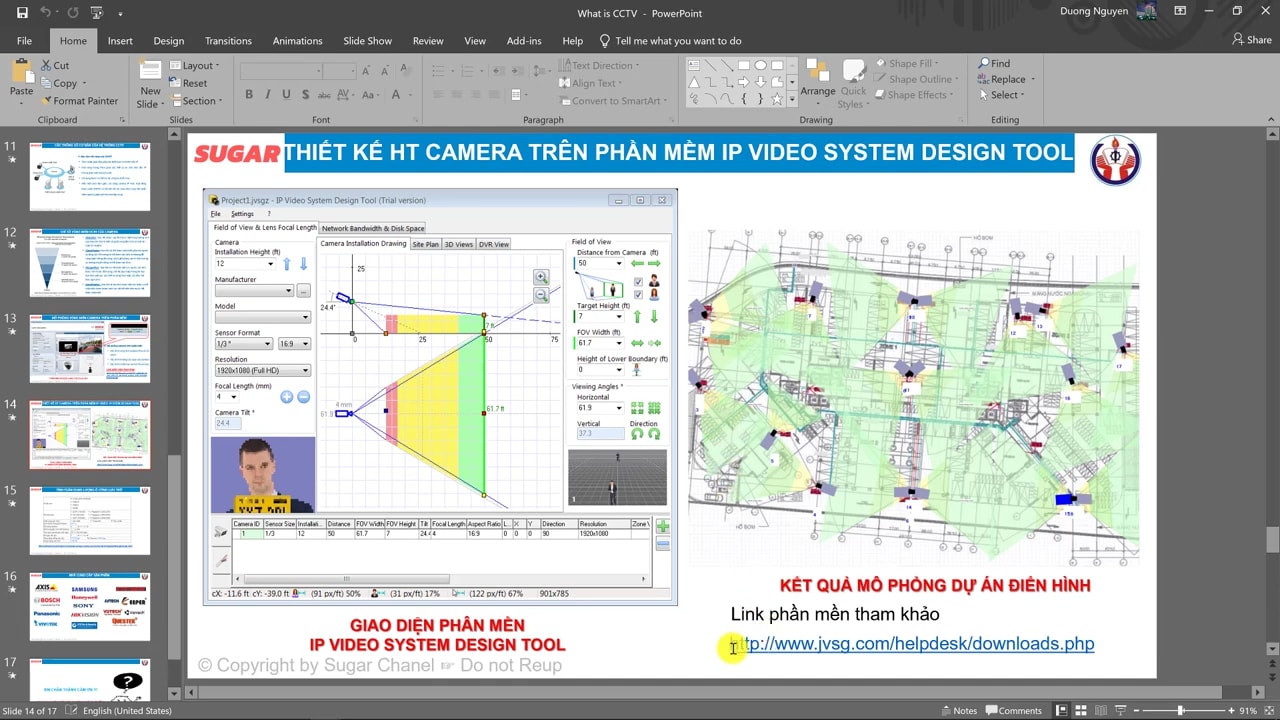Select the Oval shape in gallery
1280x720 pixels.
point(760,65)
